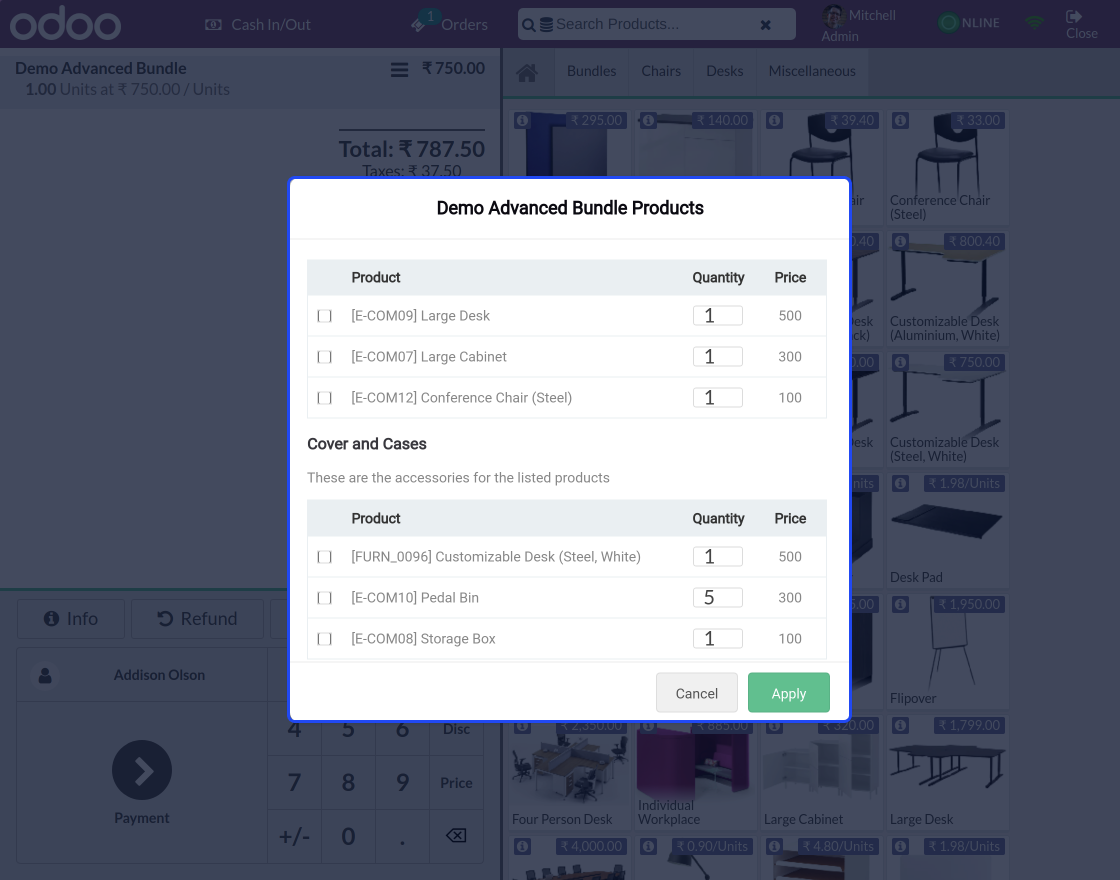1120x880 pixels.
Task: Select the Four Person Desk product
Action: pos(569,776)
